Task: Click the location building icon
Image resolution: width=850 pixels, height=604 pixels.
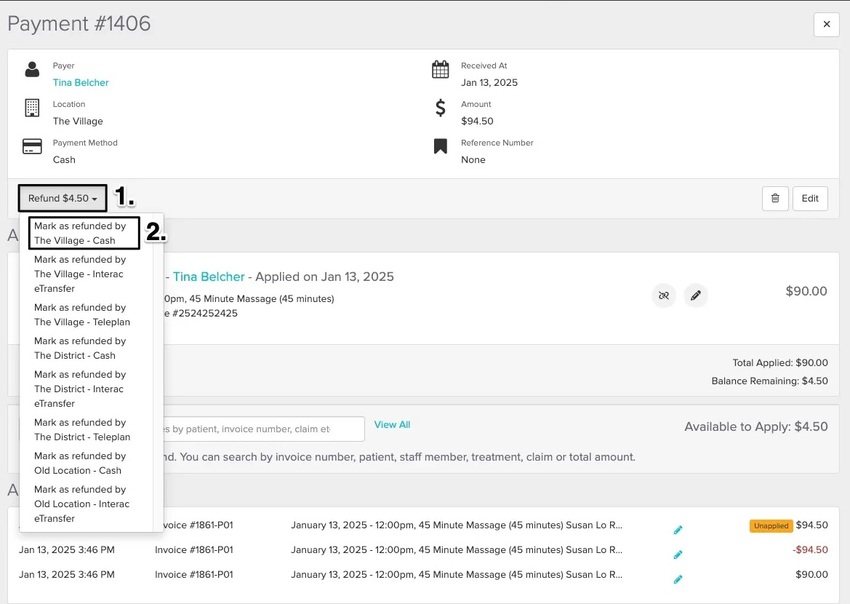Action: (32, 108)
